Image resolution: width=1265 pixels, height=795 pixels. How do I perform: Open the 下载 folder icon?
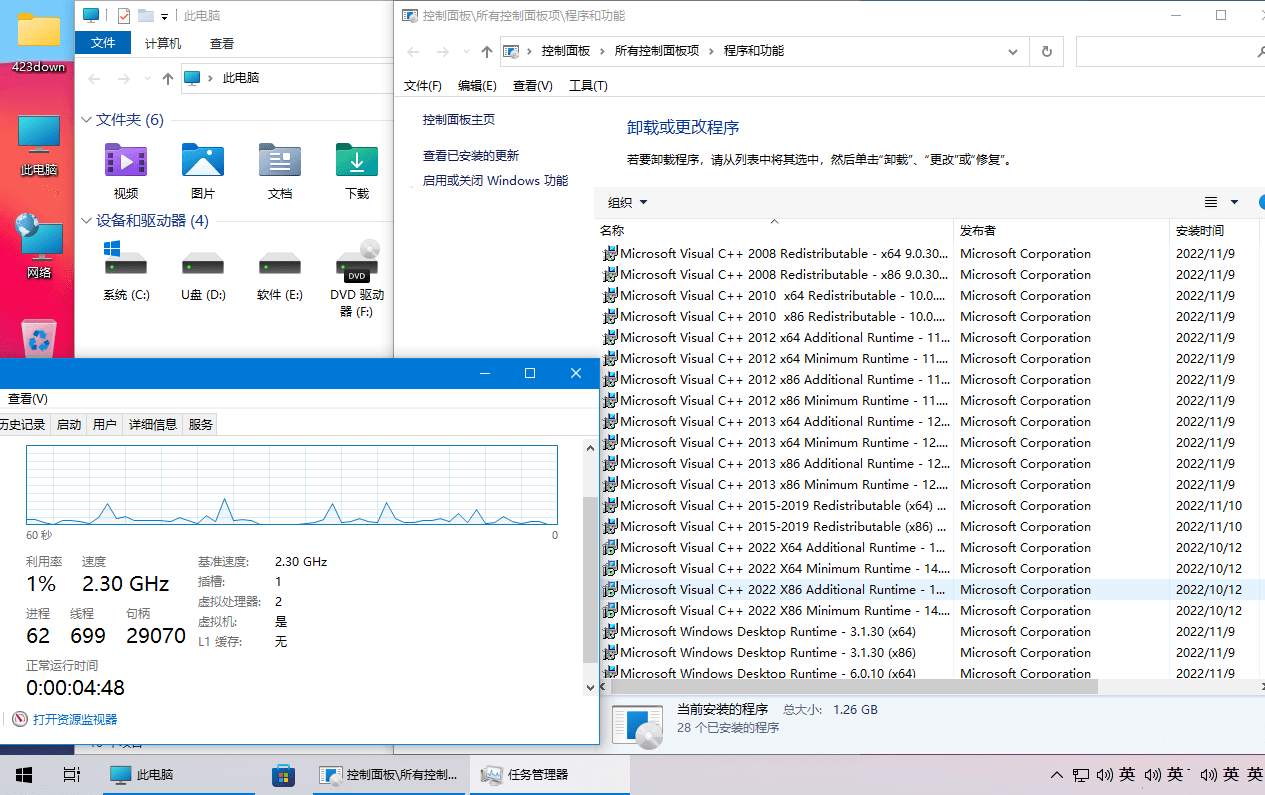coord(356,161)
